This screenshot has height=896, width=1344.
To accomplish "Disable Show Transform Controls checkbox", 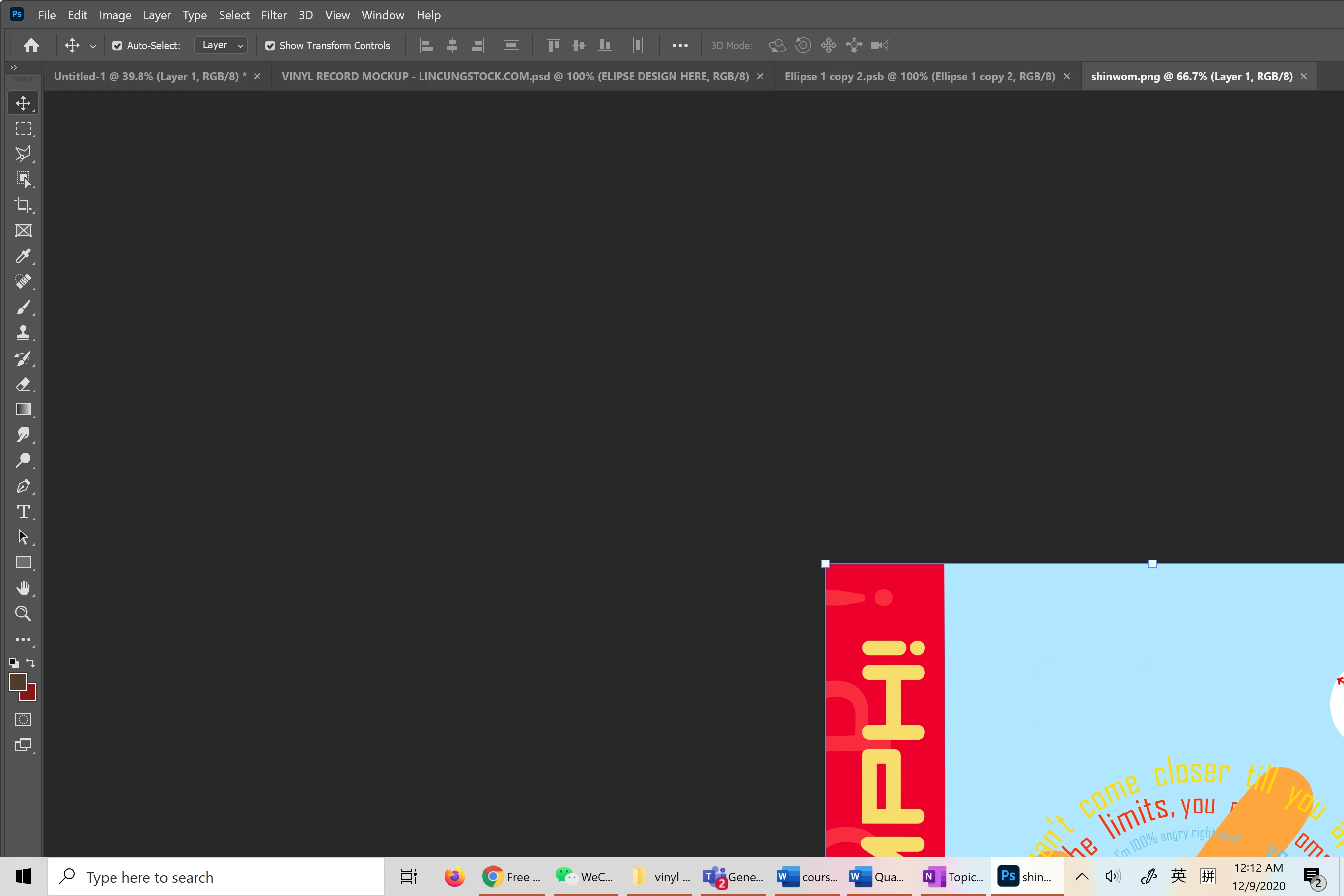I will (270, 46).
